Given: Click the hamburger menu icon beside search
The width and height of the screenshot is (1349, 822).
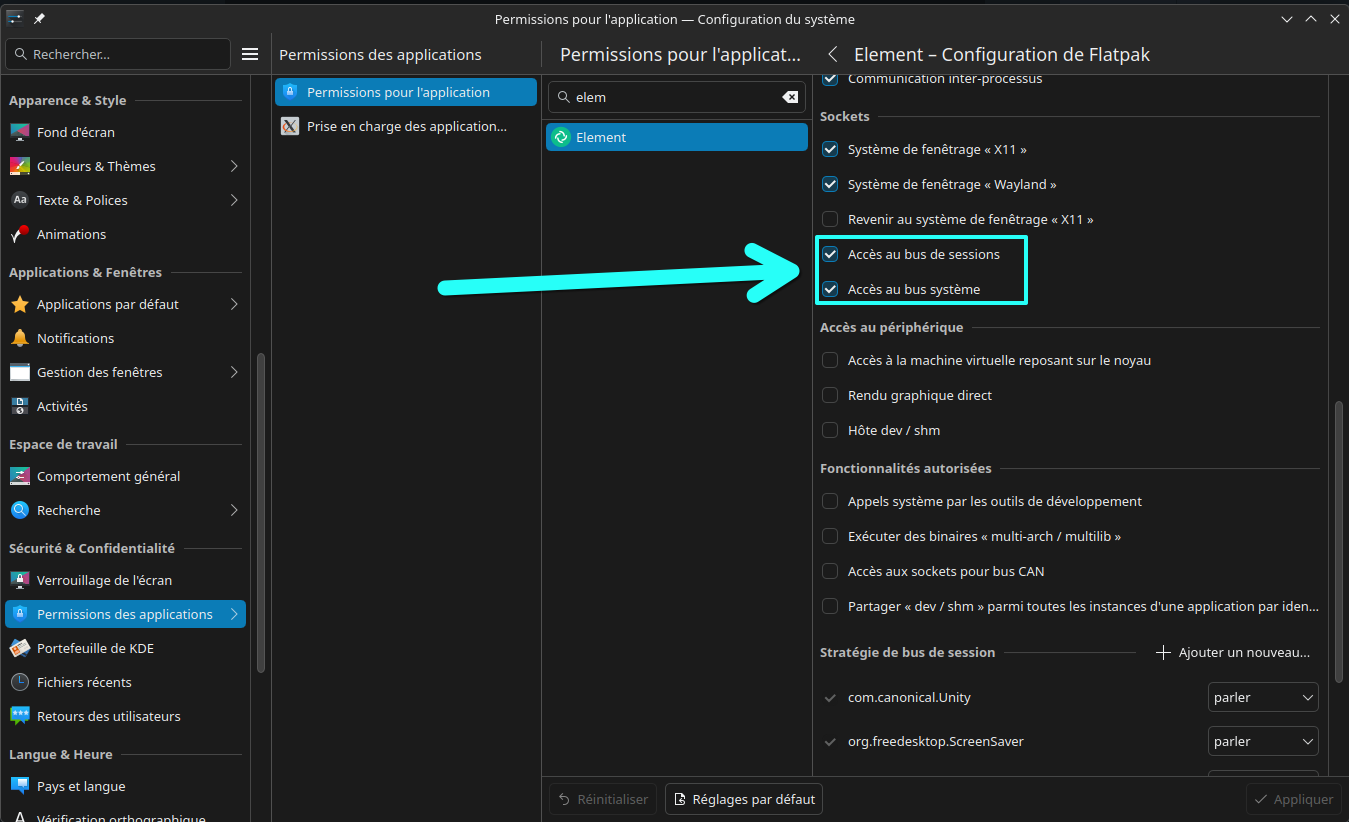Looking at the screenshot, I should click(x=250, y=54).
